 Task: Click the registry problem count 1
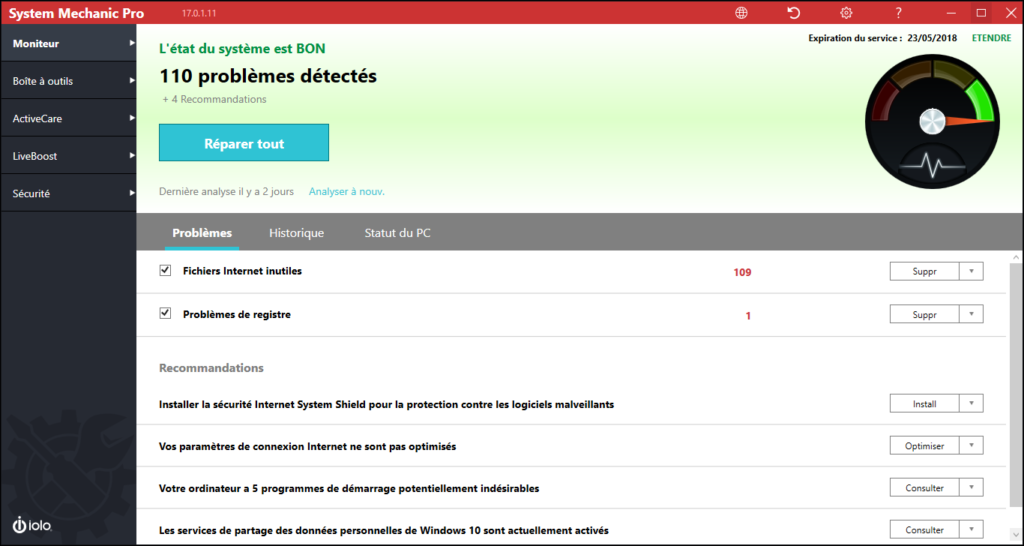748,315
